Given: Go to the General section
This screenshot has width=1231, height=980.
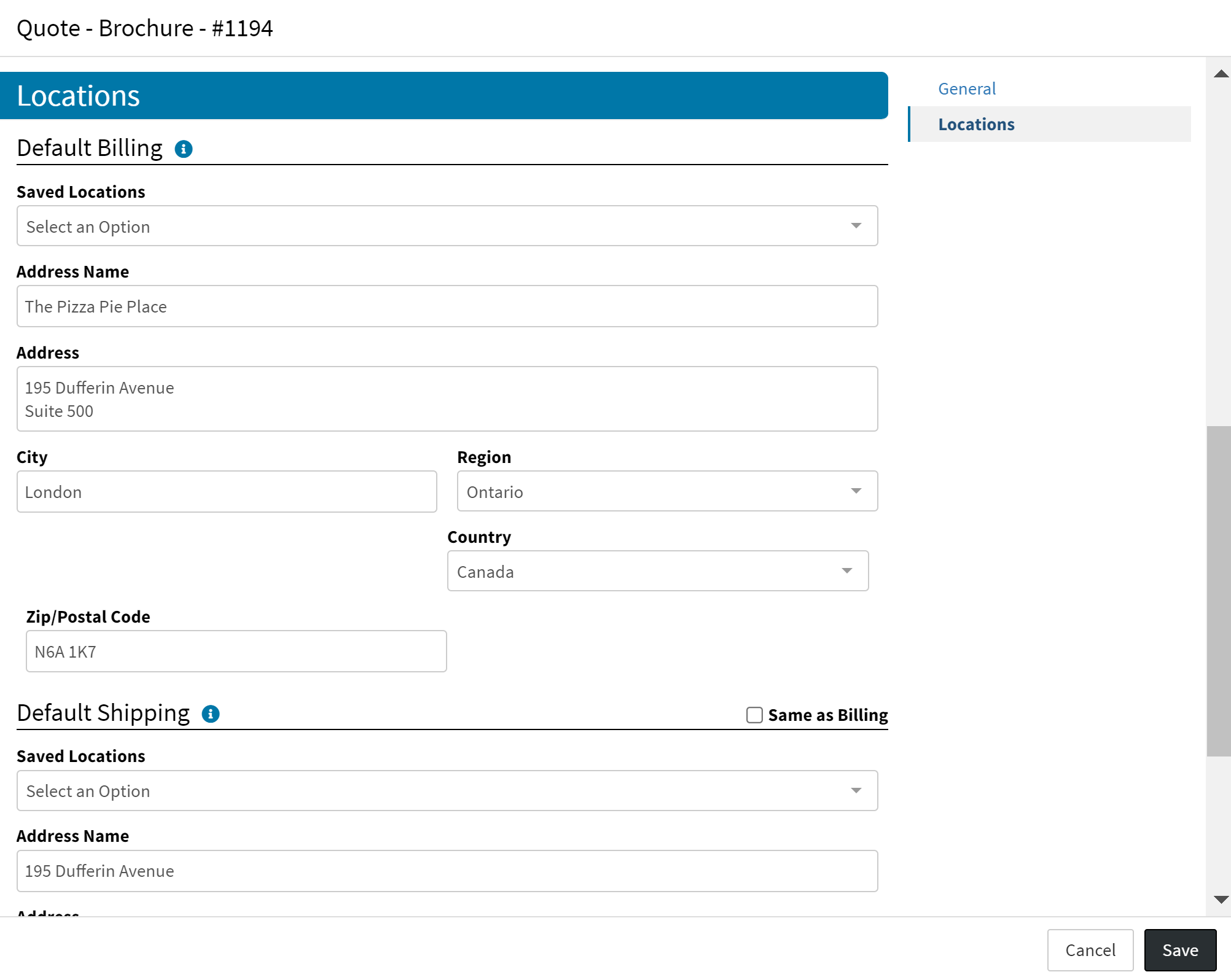Looking at the screenshot, I should [x=966, y=89].
